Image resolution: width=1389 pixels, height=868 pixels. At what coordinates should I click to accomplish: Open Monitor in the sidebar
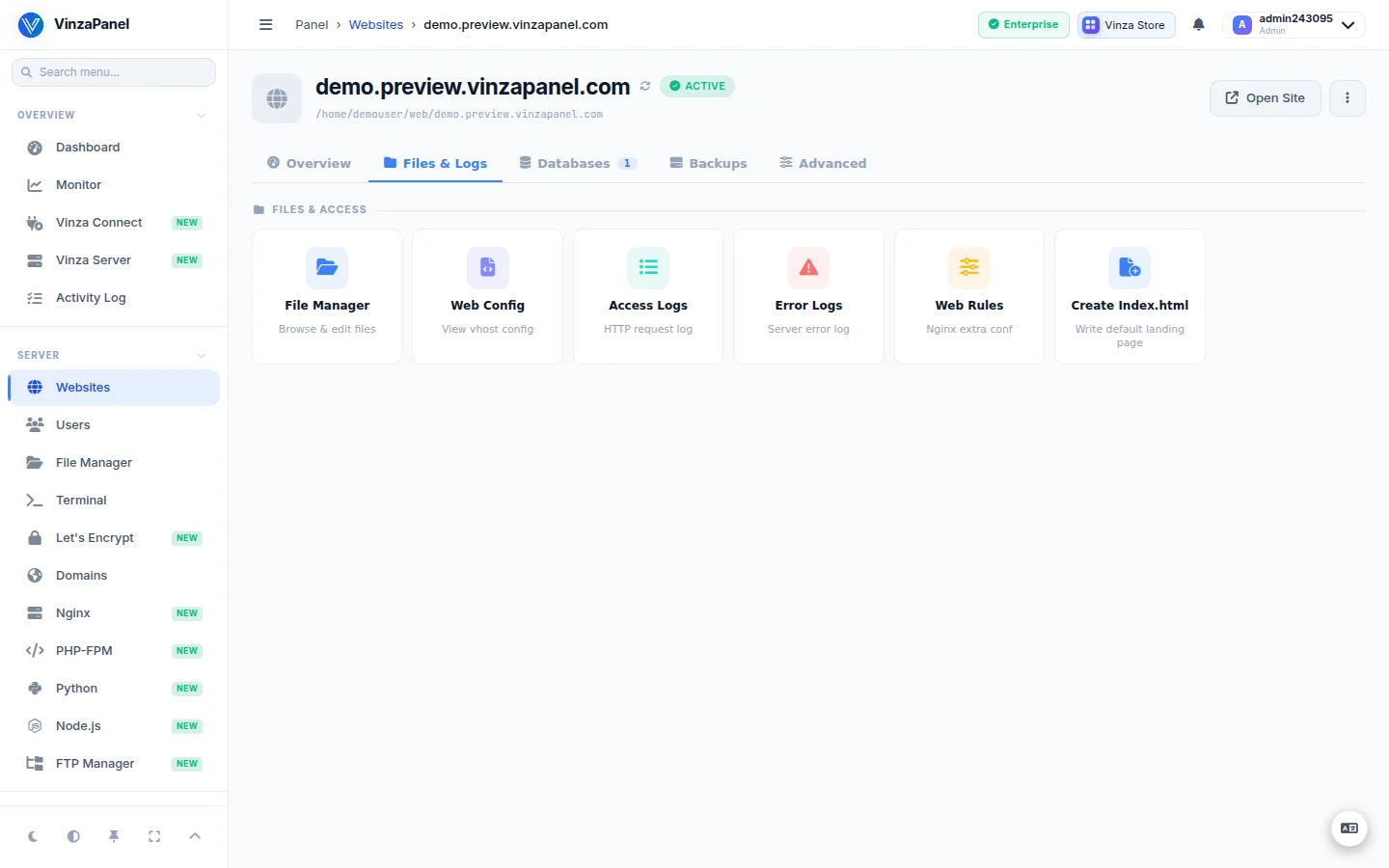(x=114, y=185)
